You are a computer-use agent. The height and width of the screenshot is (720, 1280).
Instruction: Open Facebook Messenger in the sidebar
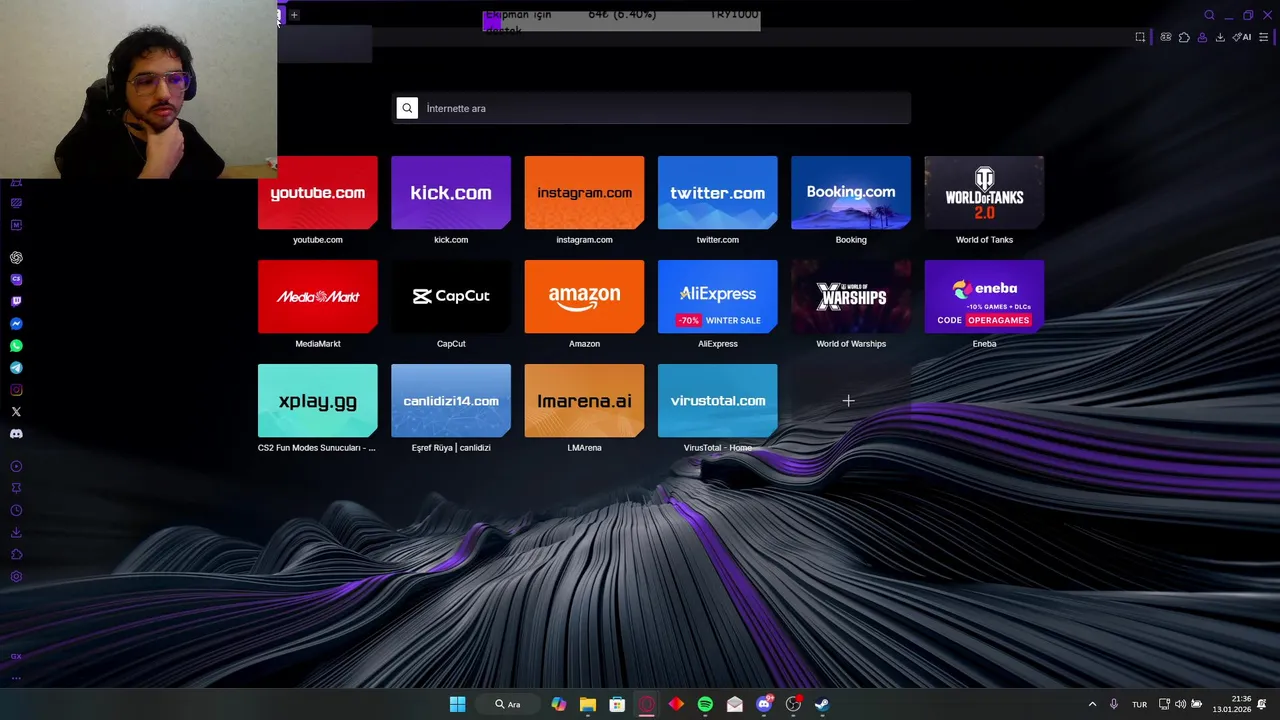click(x=16, y=324)
